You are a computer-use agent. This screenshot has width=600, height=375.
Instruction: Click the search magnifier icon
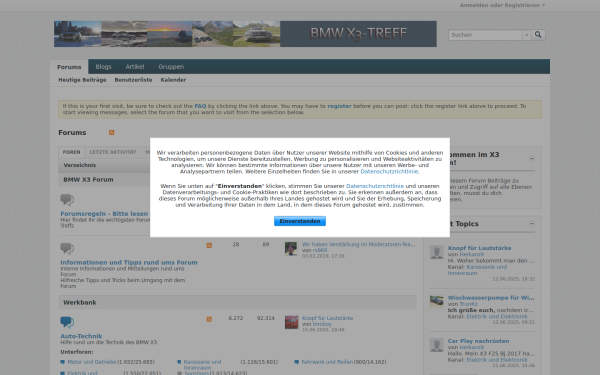[x=538, y=35]
